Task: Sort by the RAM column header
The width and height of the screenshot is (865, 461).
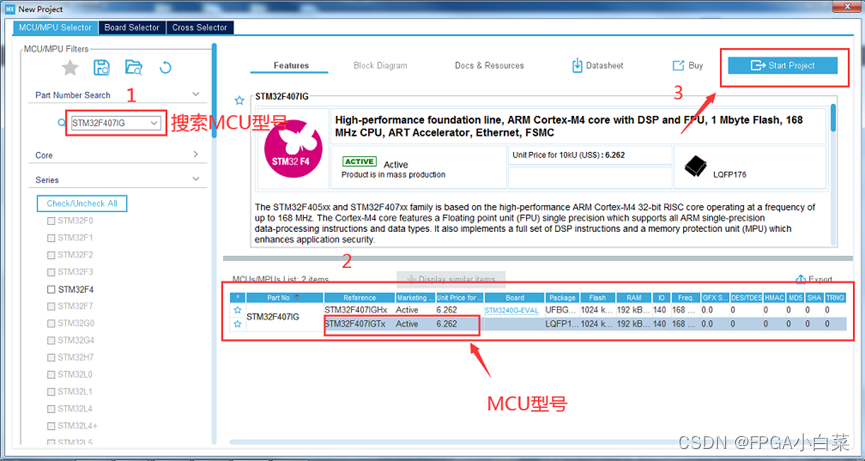Action: pyautogui.click(x=634, y=298)
